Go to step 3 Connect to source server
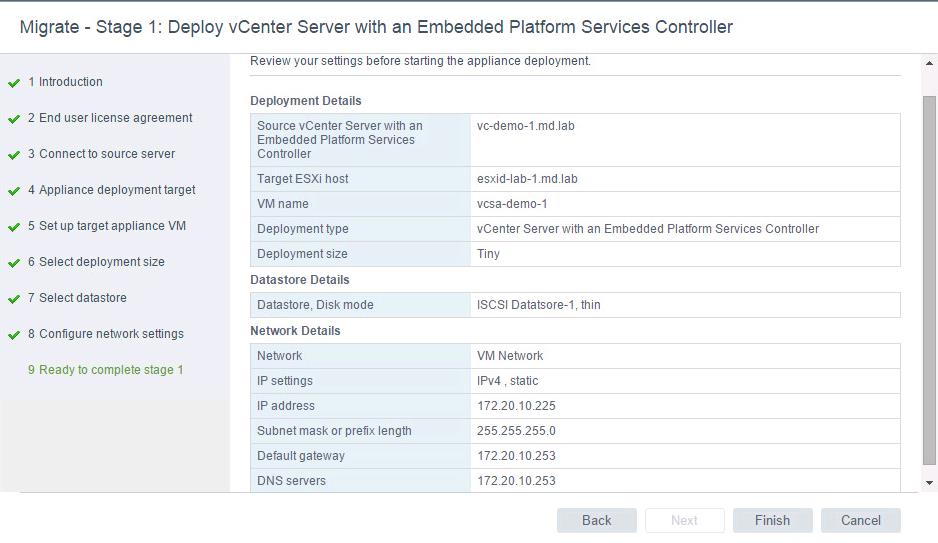 tap(101, 154)
